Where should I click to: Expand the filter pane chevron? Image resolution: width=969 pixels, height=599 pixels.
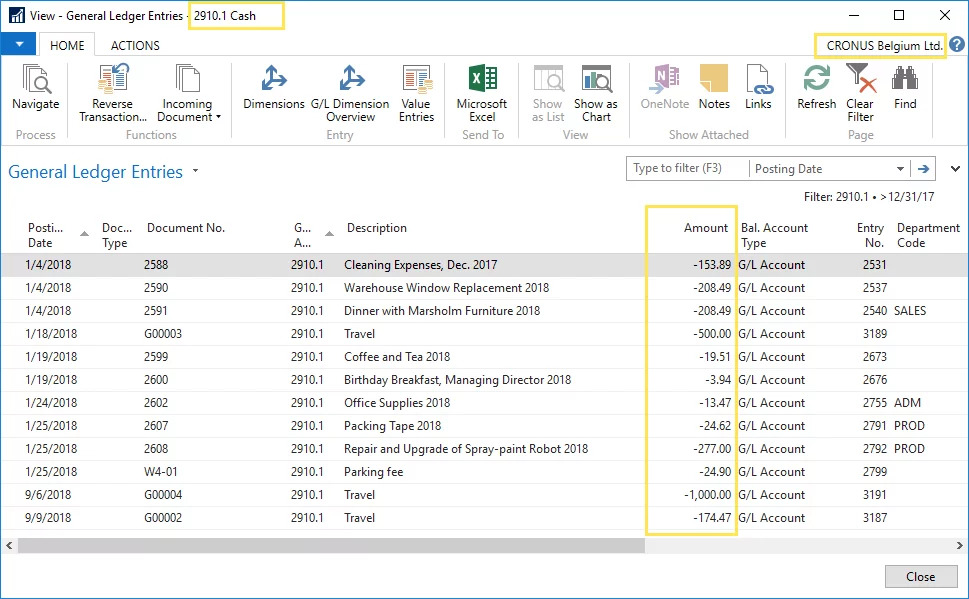point(955,169)
